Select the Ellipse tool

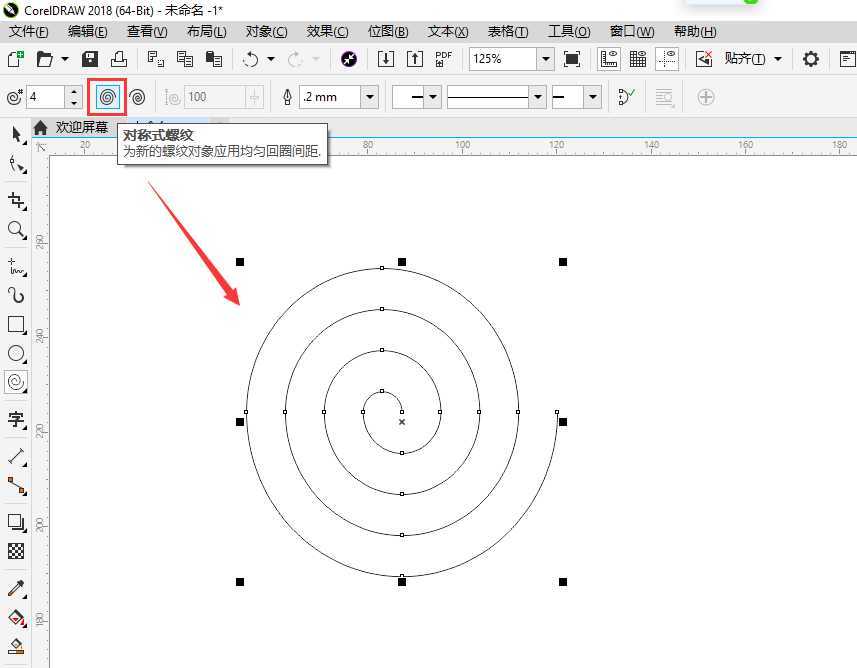(16, 353)
